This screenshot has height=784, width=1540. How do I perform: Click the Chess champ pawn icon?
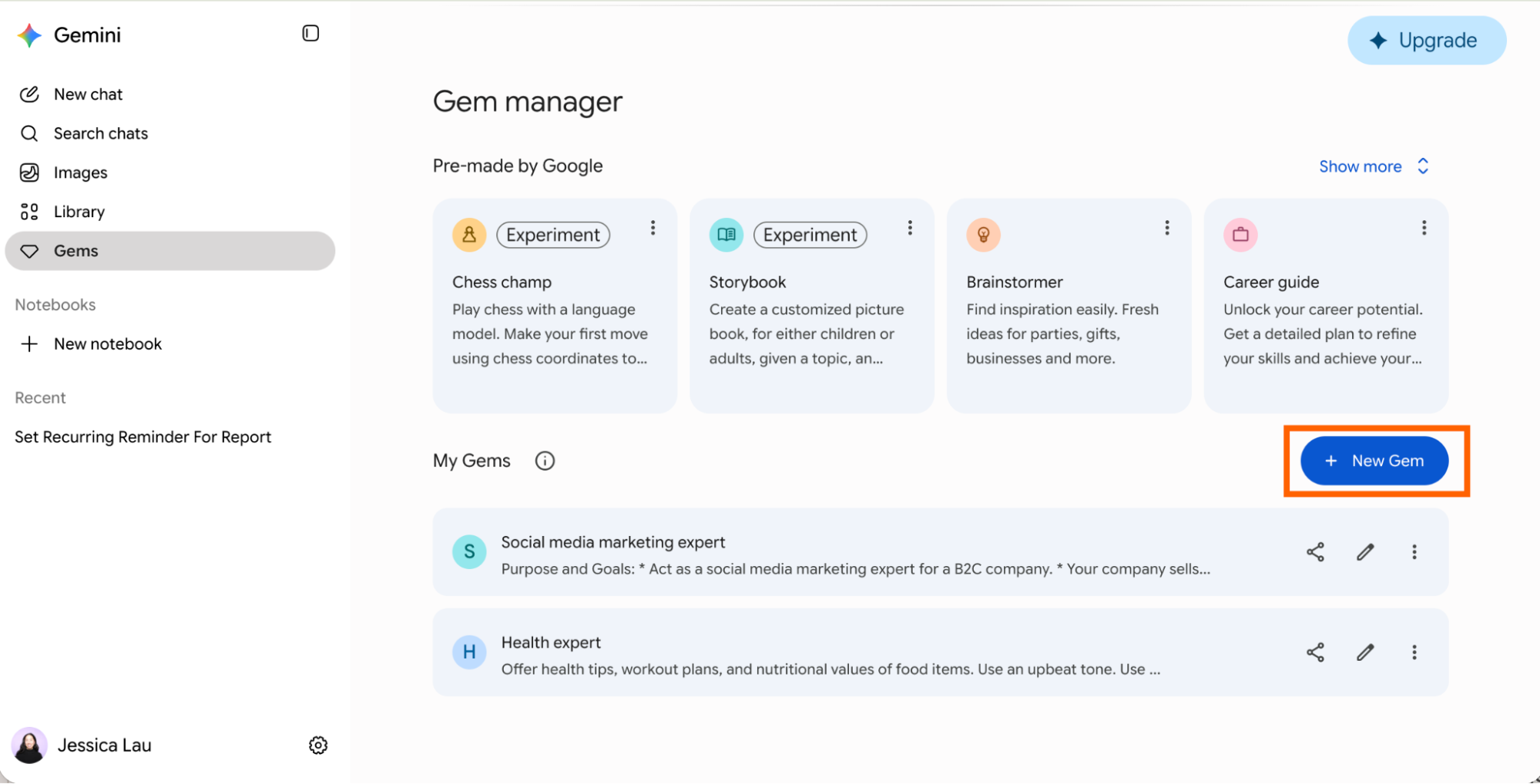pos(469,234)
